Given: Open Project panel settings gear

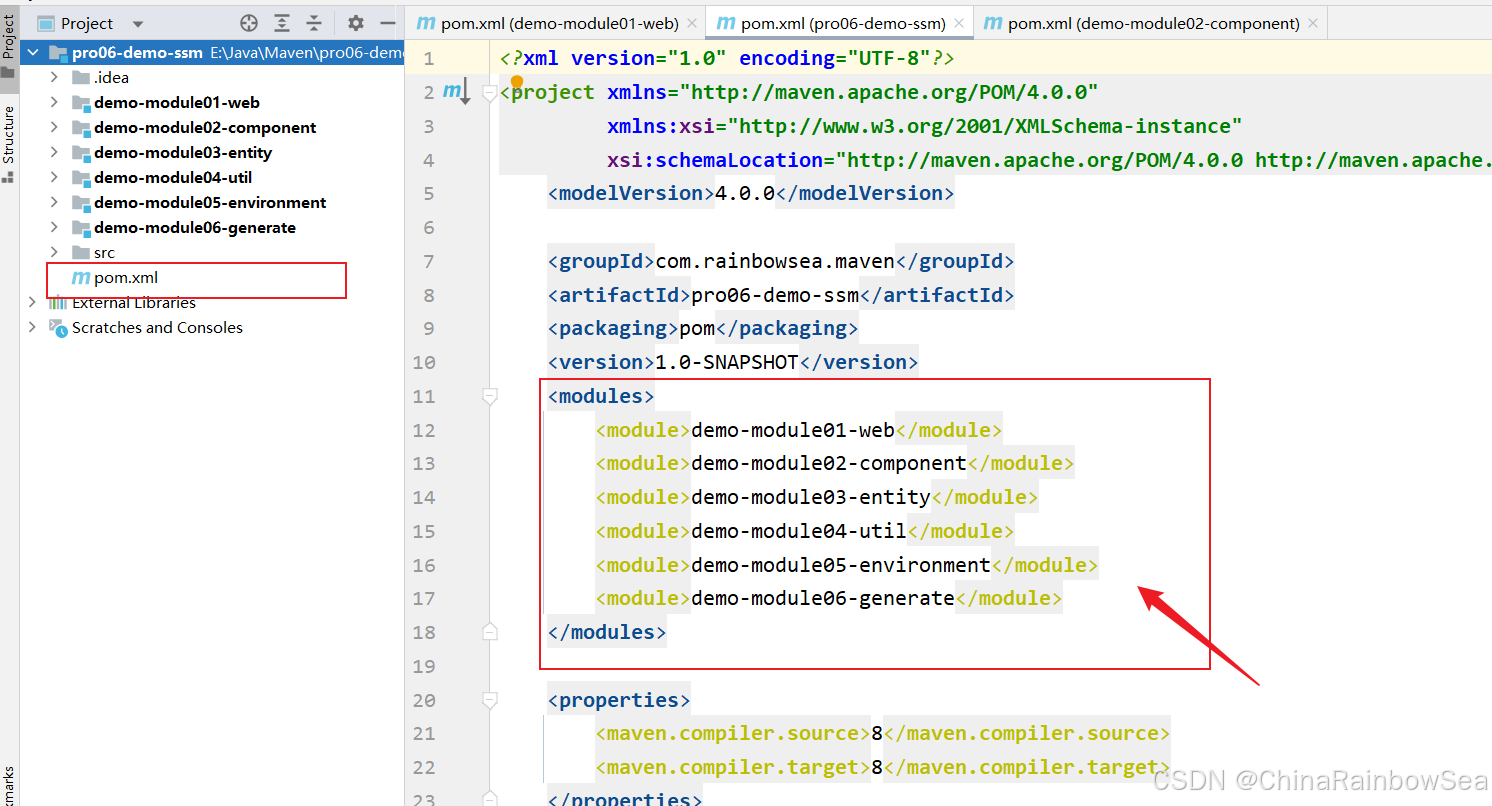Looking at the screenshot, I should 355,23.
